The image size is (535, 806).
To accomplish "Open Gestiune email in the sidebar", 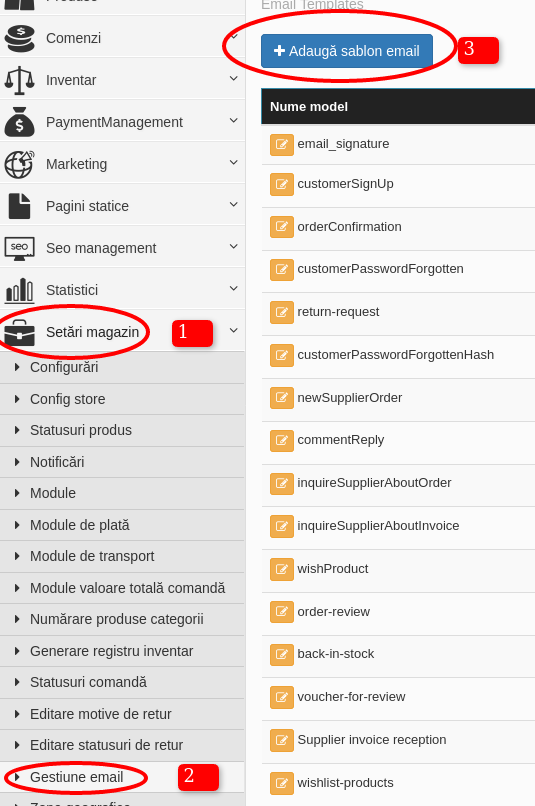I will click(x=122, y=777).
